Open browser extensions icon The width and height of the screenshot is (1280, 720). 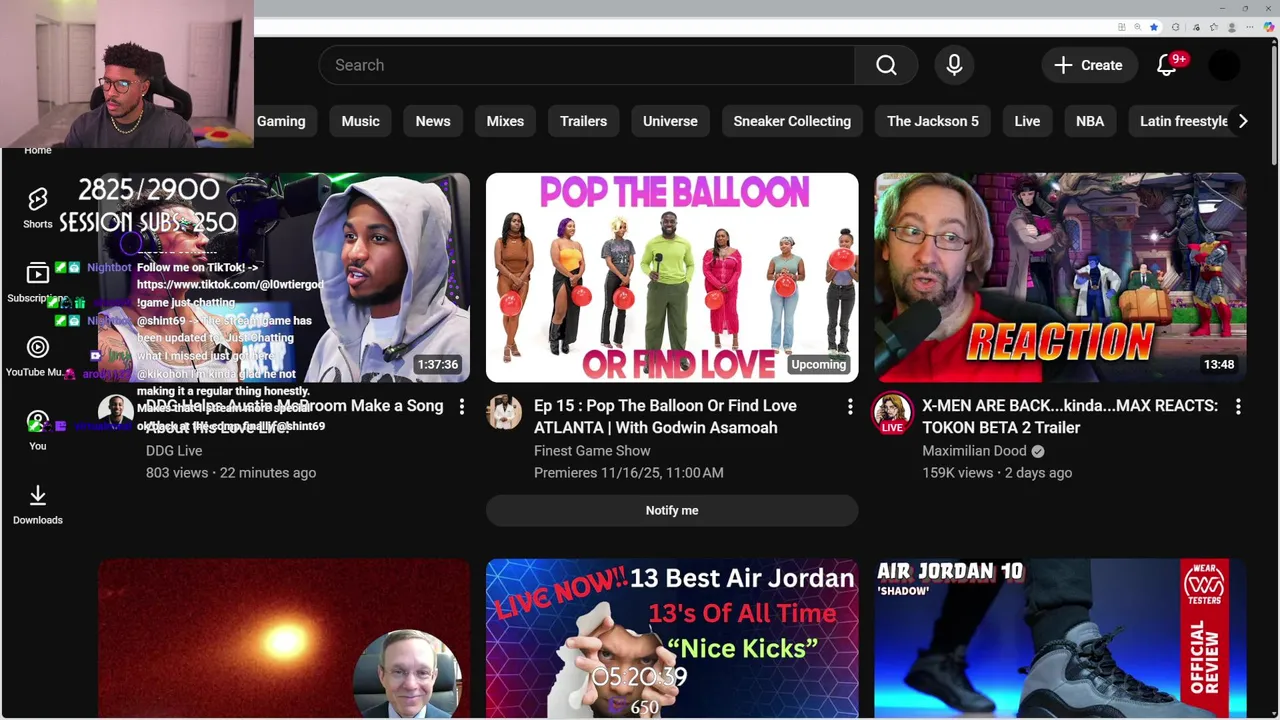coord(1175,27)
